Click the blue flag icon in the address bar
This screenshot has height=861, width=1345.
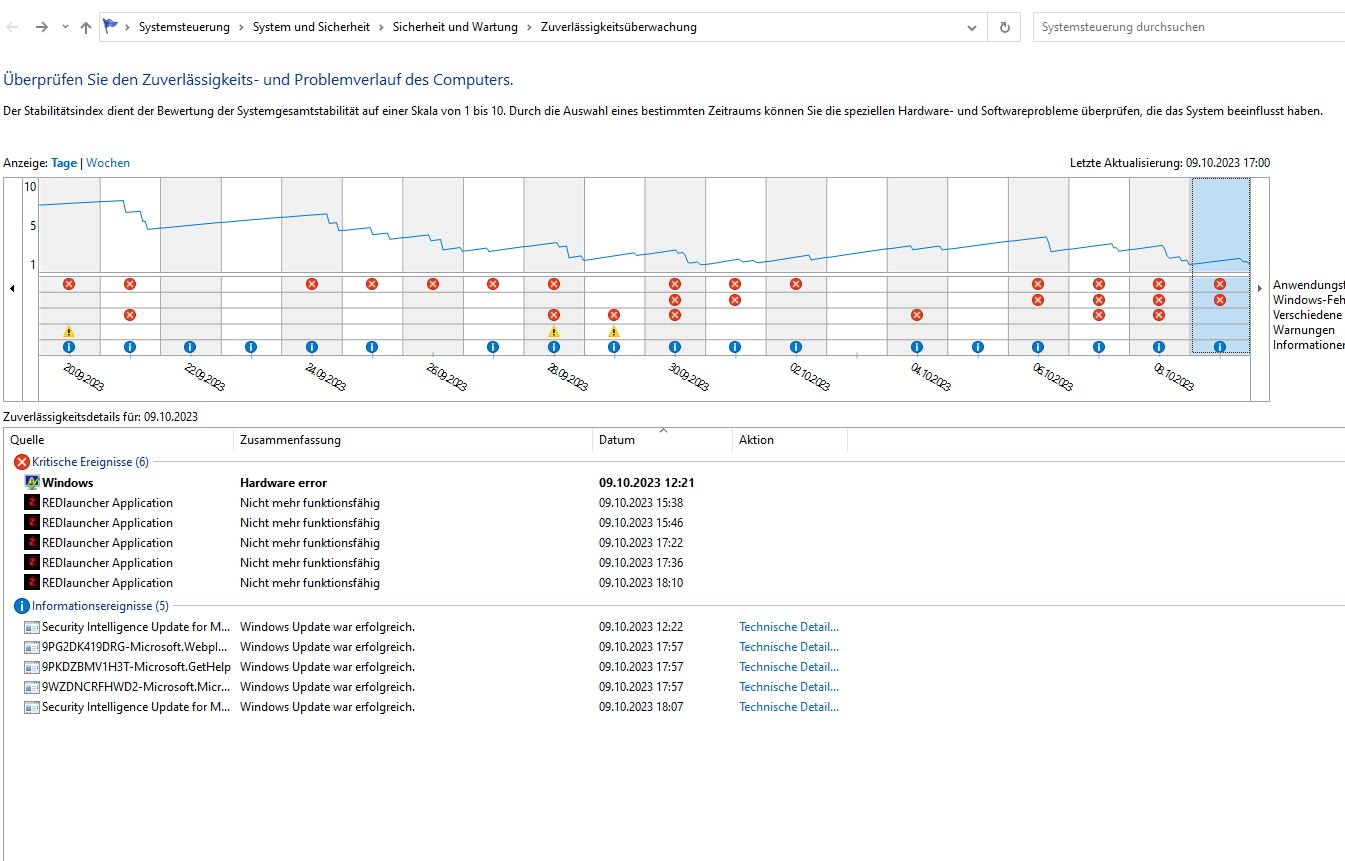[110, 27]
